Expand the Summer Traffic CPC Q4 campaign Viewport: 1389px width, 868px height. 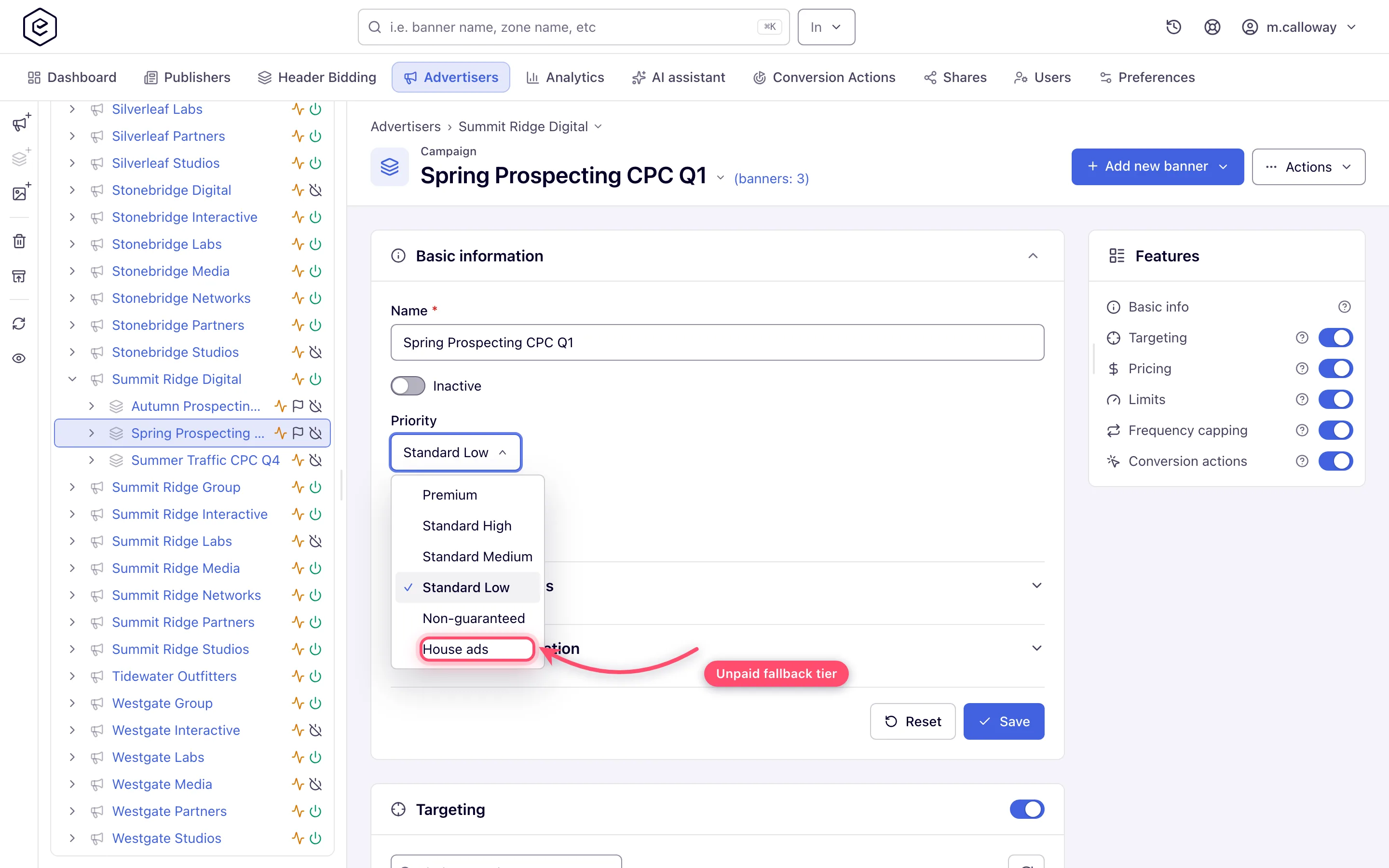coord(92,460)
